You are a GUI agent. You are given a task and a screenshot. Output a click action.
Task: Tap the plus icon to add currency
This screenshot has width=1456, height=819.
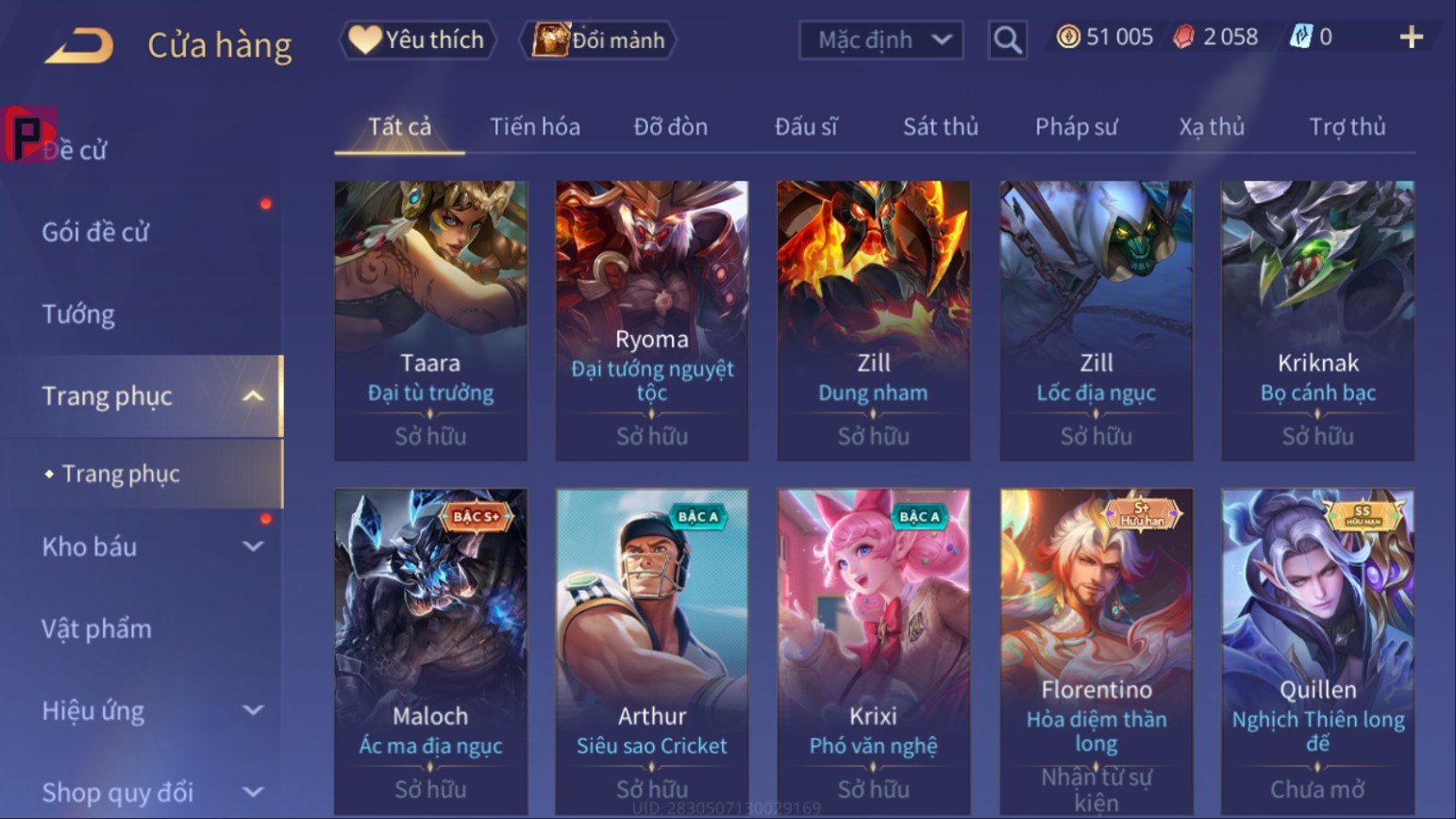pos(1411,37)
